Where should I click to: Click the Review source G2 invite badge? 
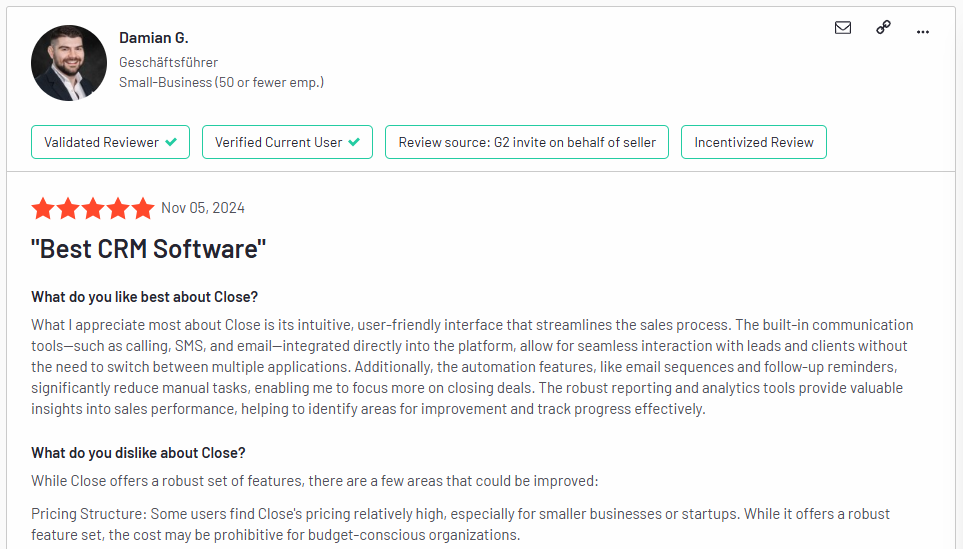(x=527, y=142)
